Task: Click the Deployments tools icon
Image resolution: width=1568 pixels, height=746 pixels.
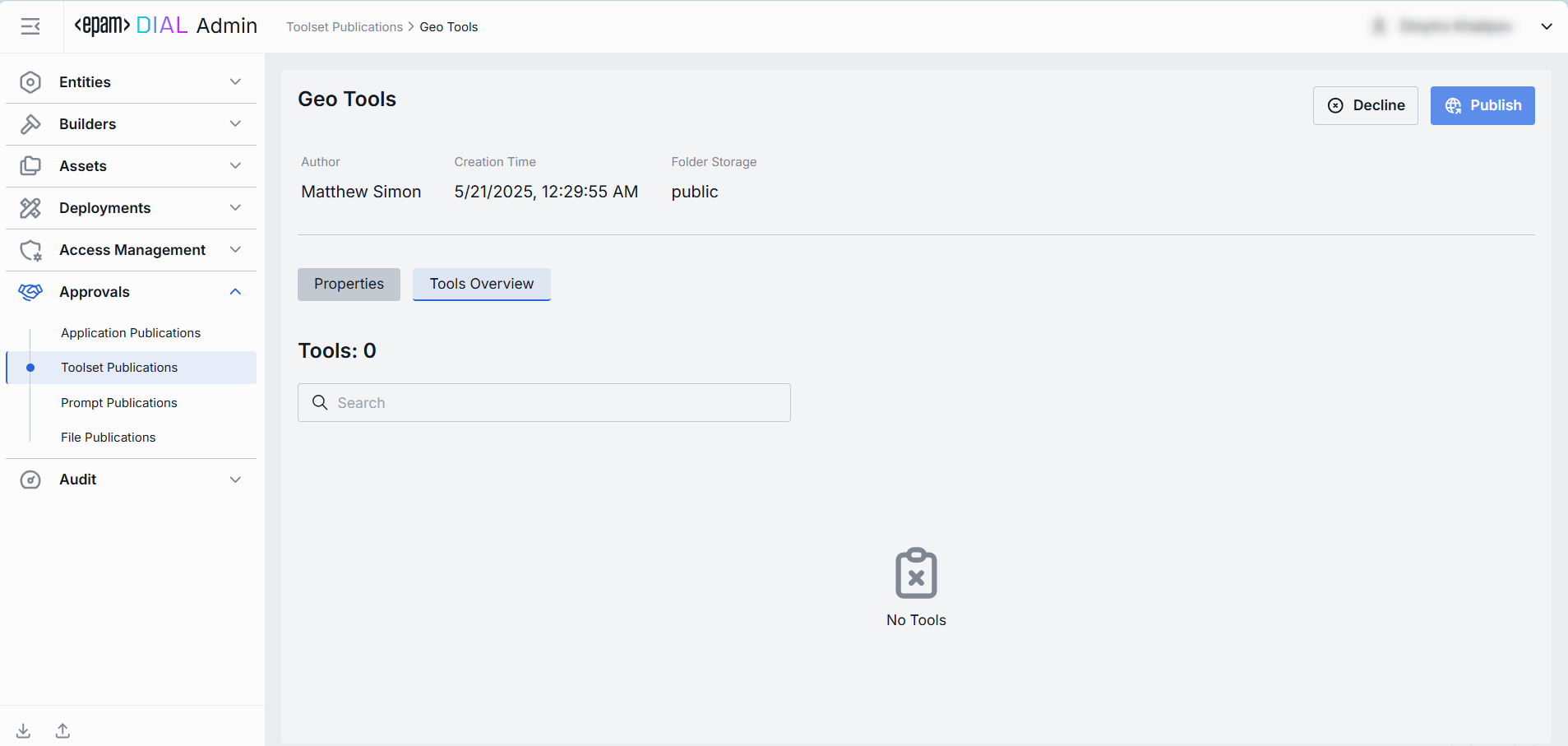Action: 30,208
